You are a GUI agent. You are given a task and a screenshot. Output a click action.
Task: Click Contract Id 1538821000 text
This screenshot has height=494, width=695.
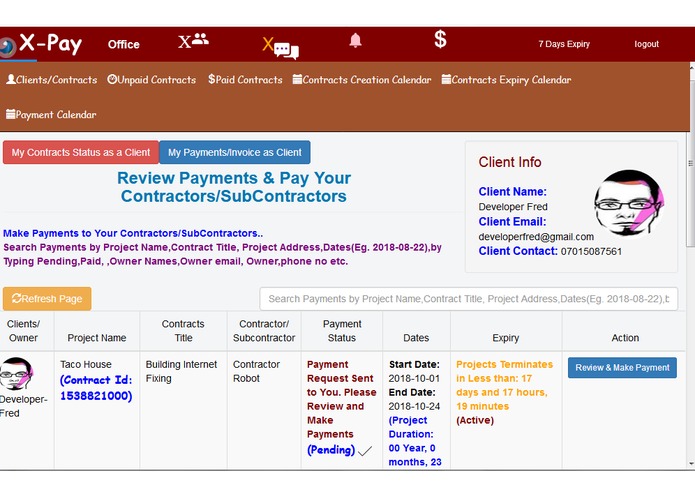point(96,388)
